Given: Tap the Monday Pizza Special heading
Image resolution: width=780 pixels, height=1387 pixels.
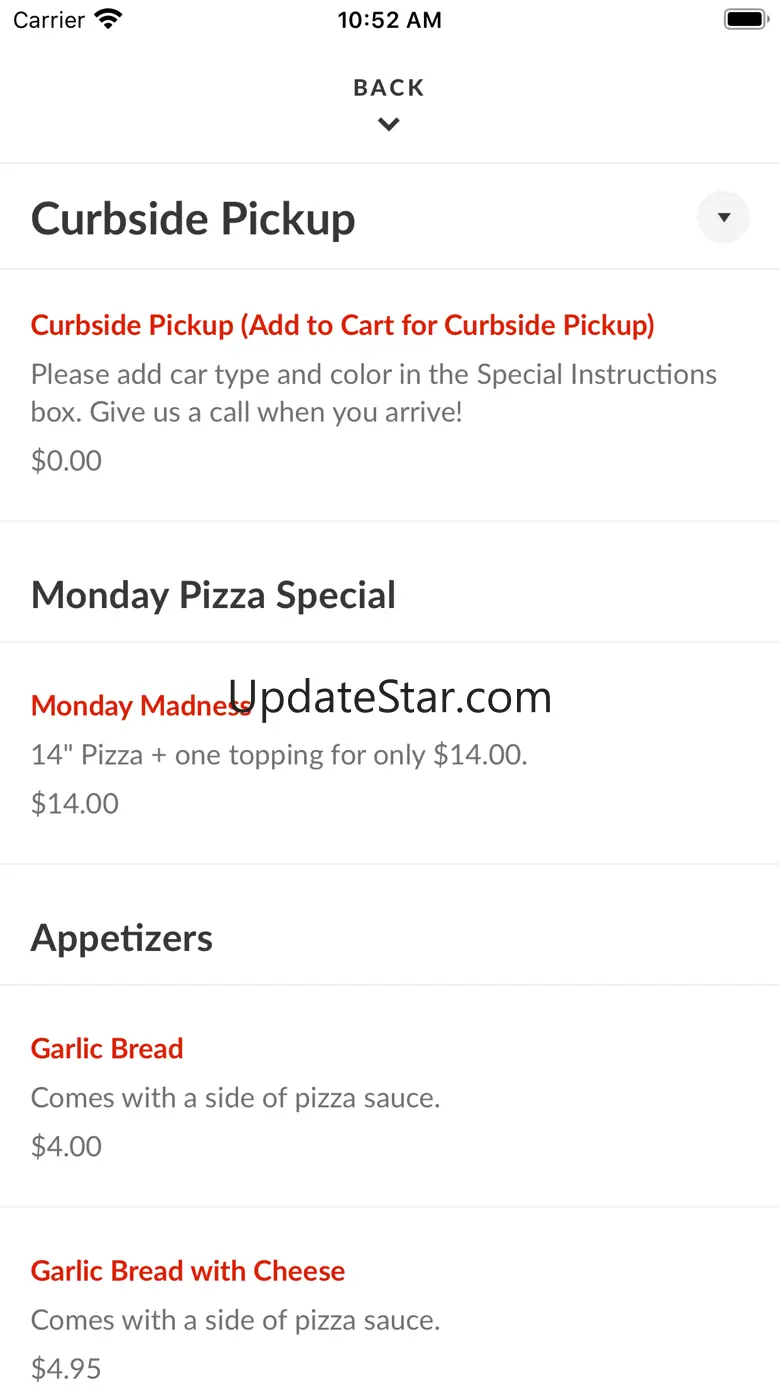Looking at the screenshot, I should [213, 595].
